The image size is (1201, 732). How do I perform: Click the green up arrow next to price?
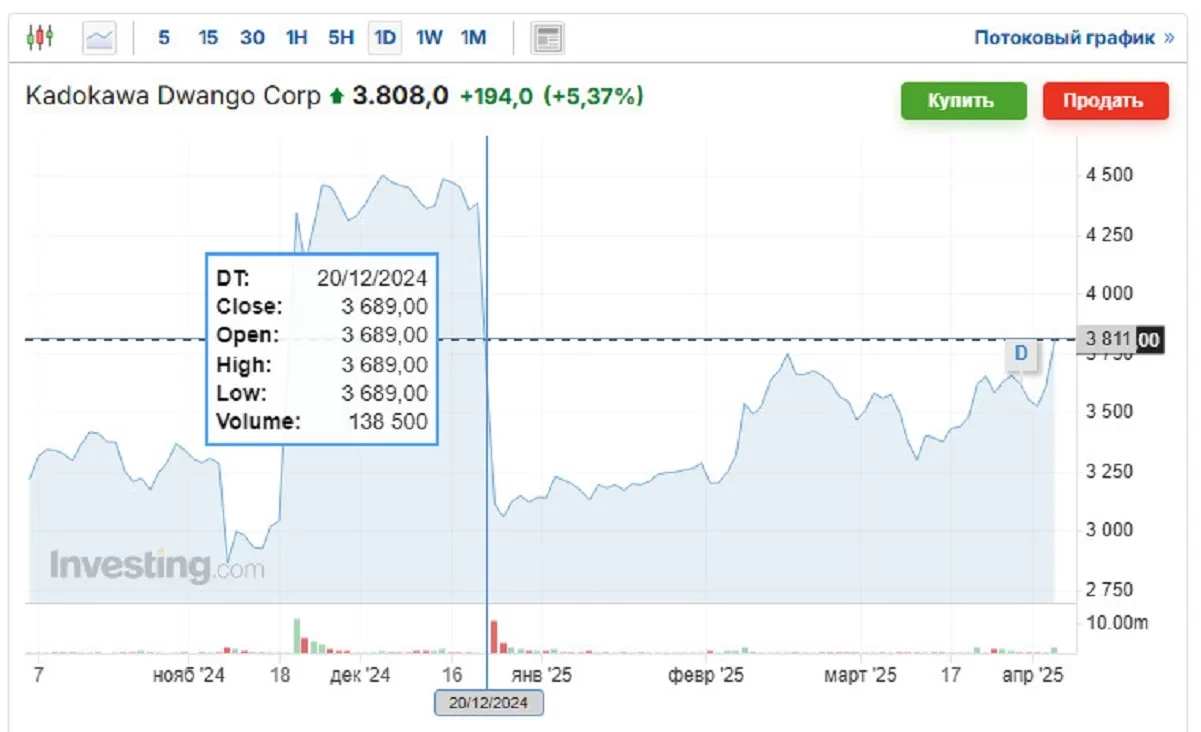tap(336, 97)
